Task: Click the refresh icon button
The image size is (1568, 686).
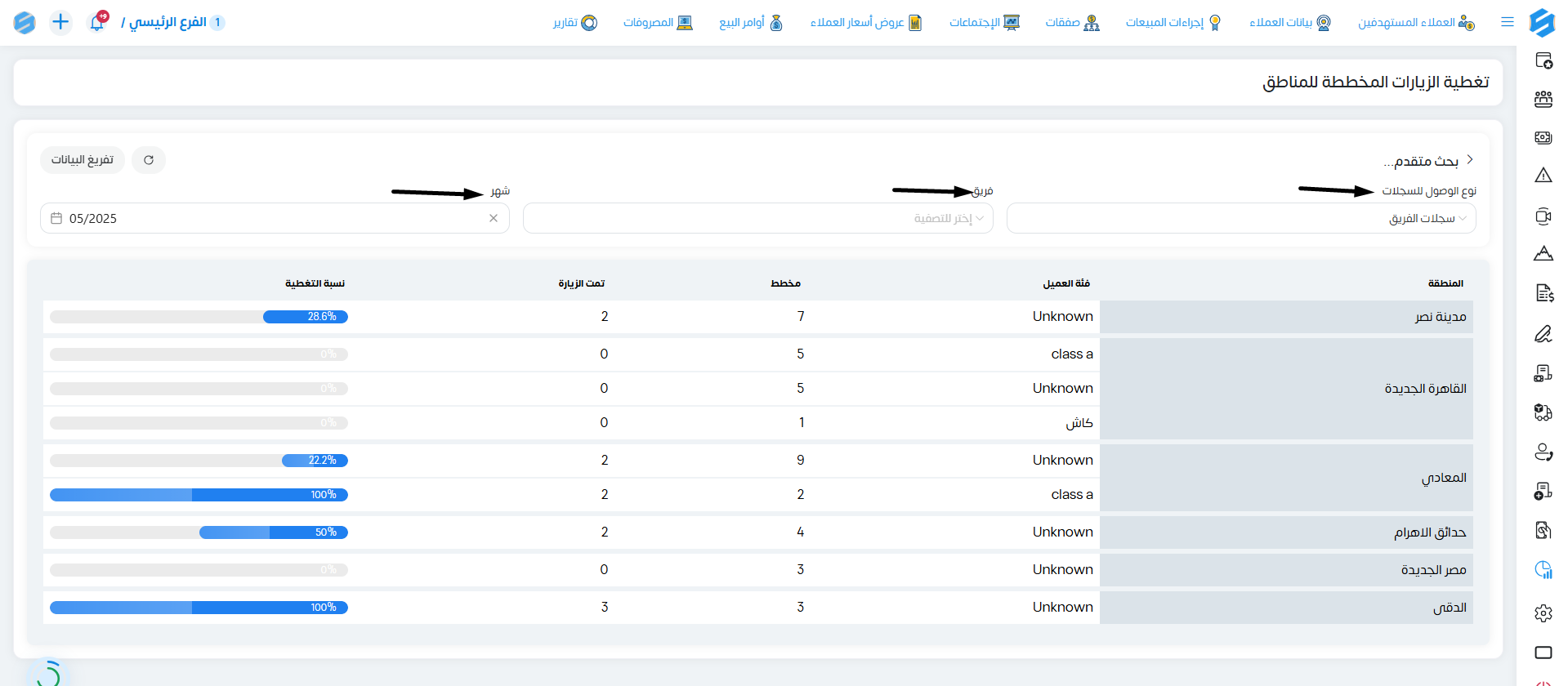Action: tap(149, 160)
